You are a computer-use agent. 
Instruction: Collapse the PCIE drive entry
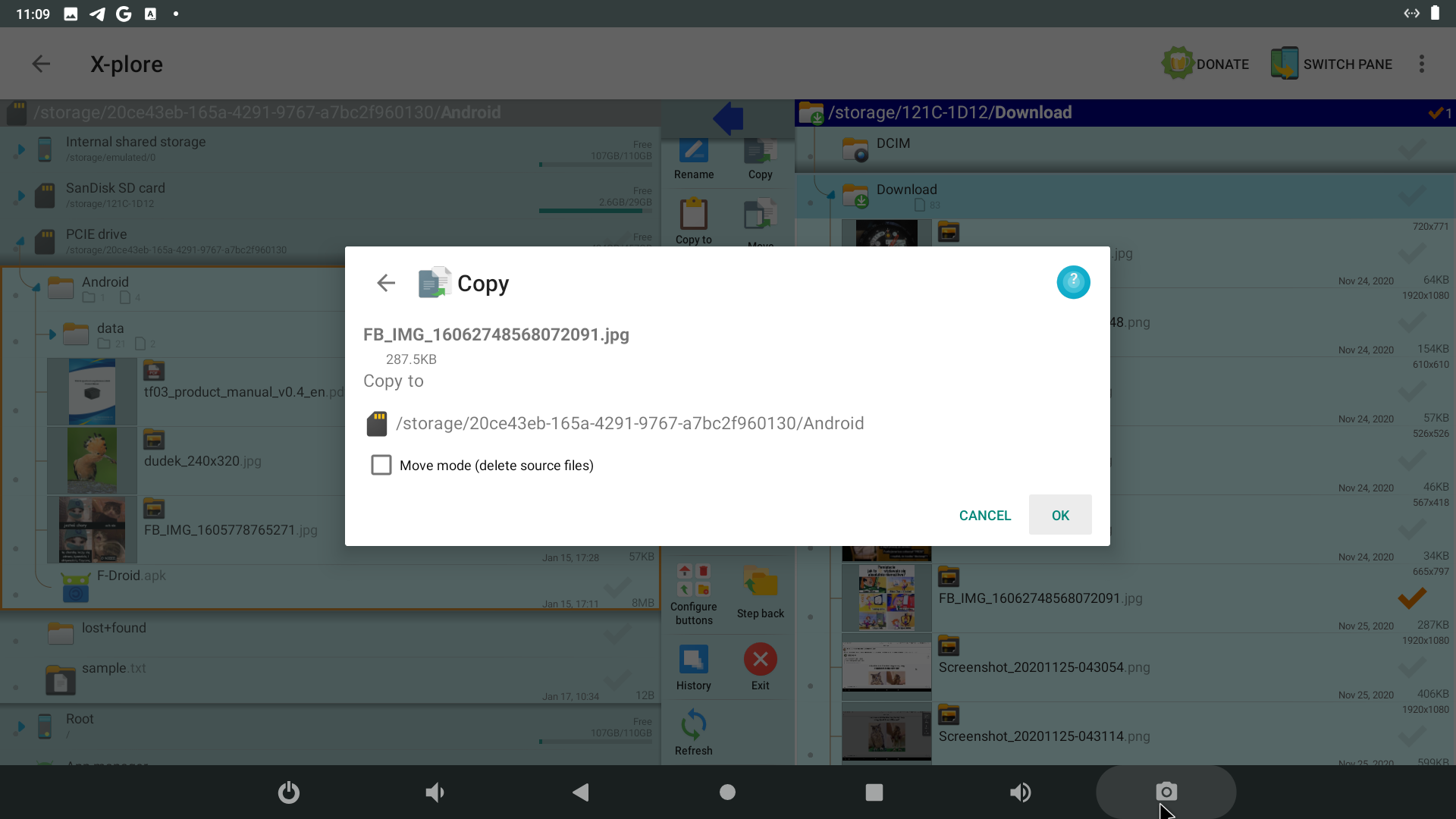[x=20, y=242]
